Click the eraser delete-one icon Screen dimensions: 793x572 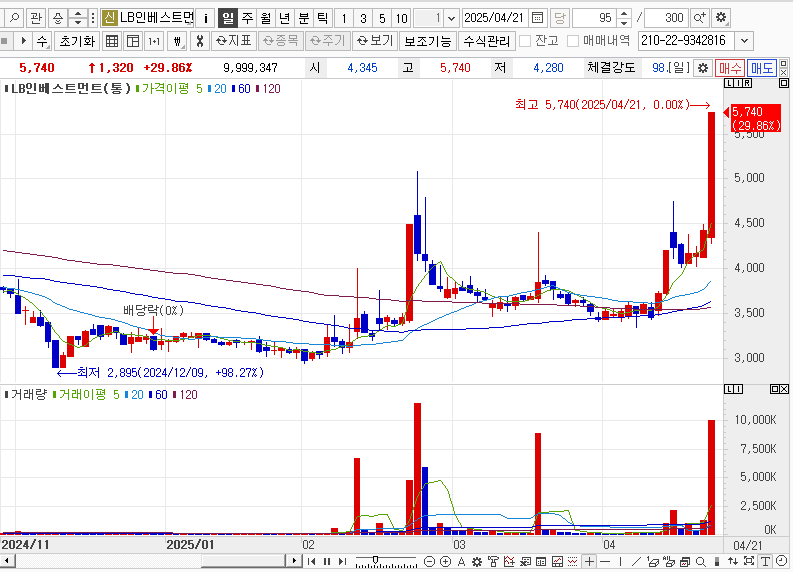pos(653,561)
